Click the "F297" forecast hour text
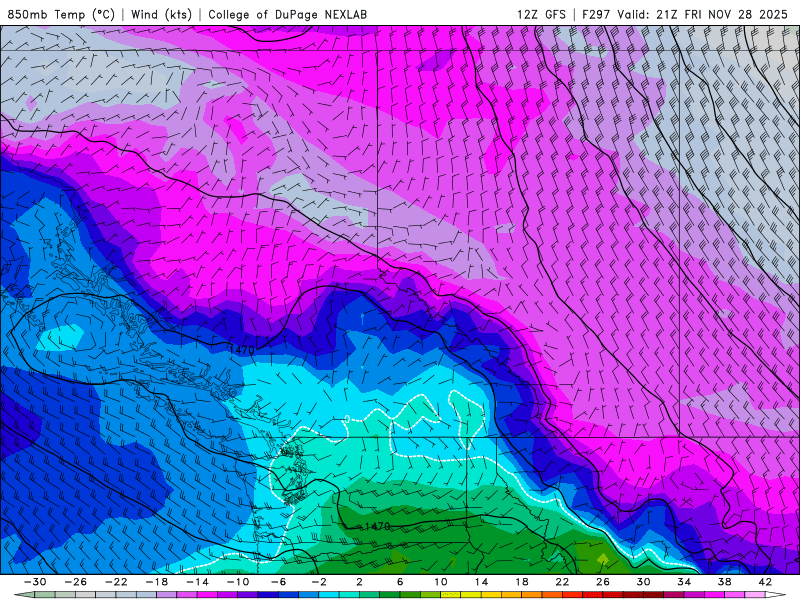Screen dimensions: 800x600 (x=596, y=14)
